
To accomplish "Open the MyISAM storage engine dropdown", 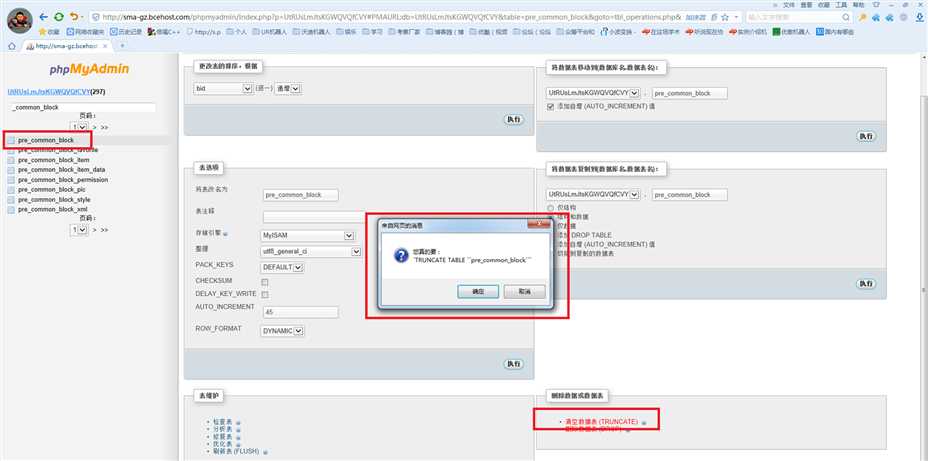I will click(308, 235).
